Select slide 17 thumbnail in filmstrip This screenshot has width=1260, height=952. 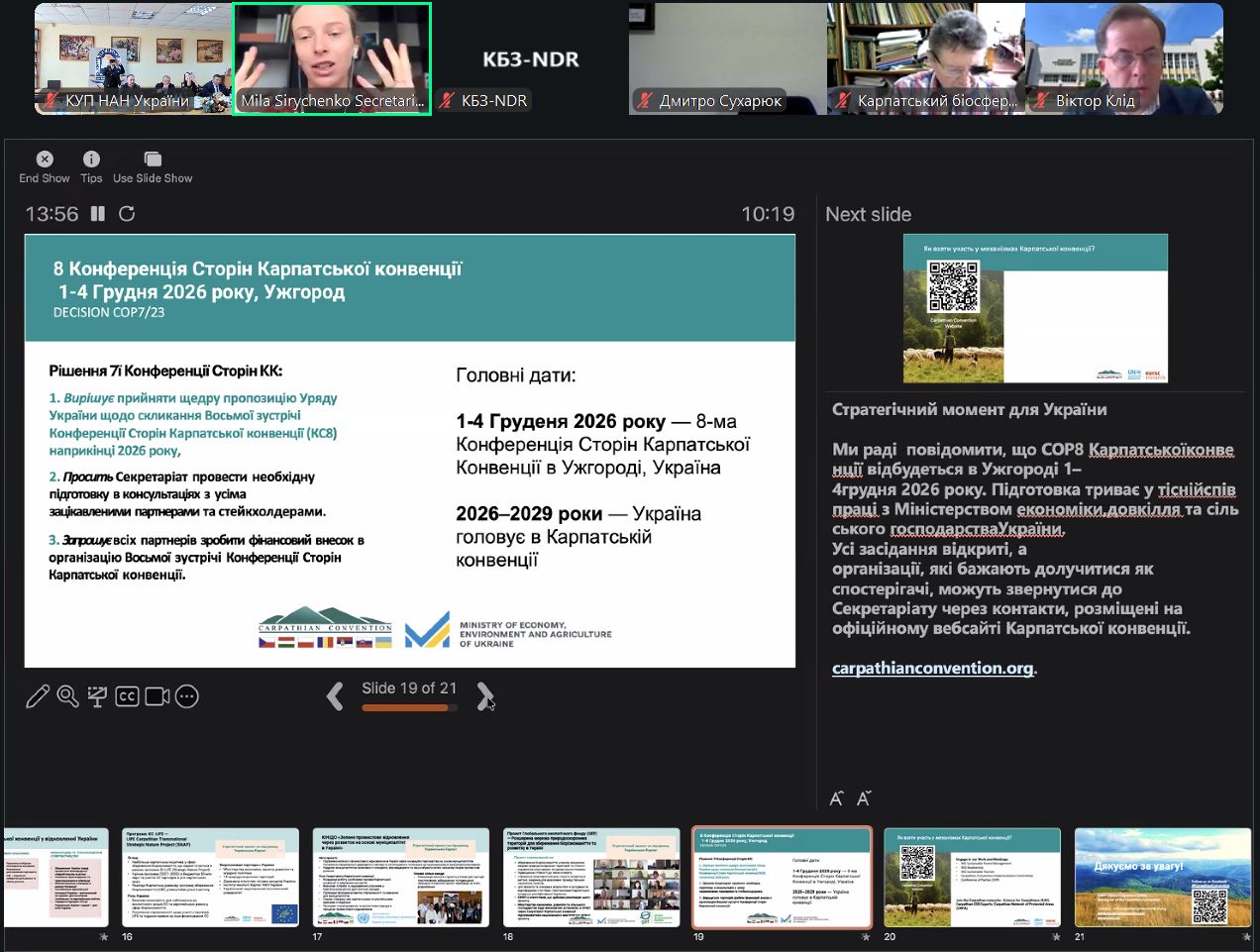401,878
